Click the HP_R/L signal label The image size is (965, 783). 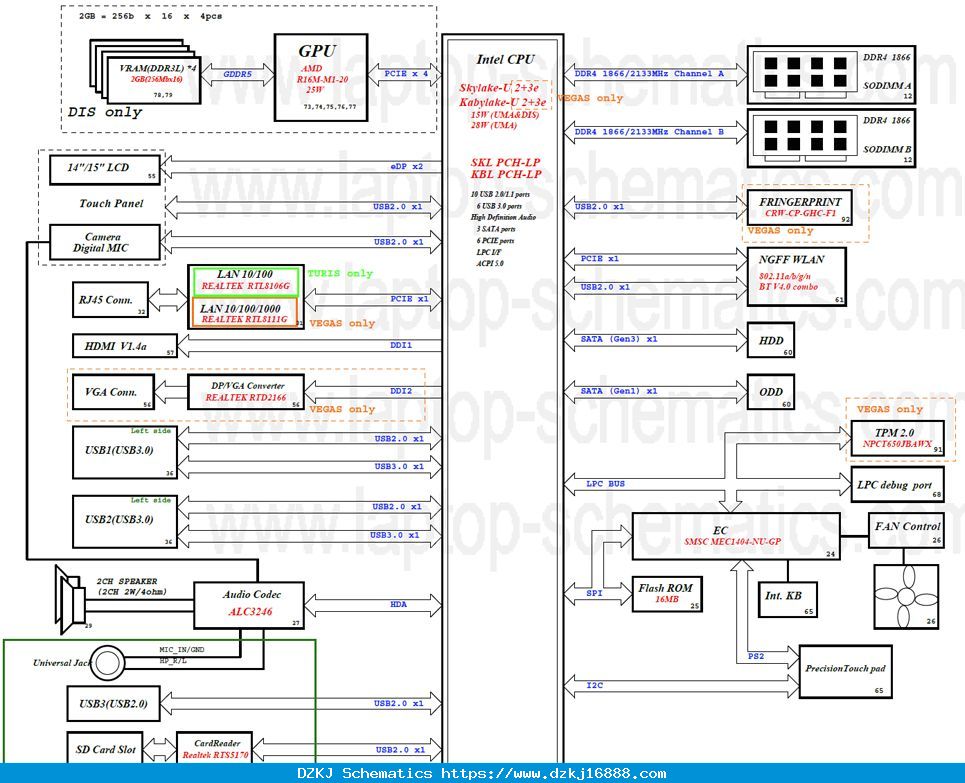click(173, 661)
